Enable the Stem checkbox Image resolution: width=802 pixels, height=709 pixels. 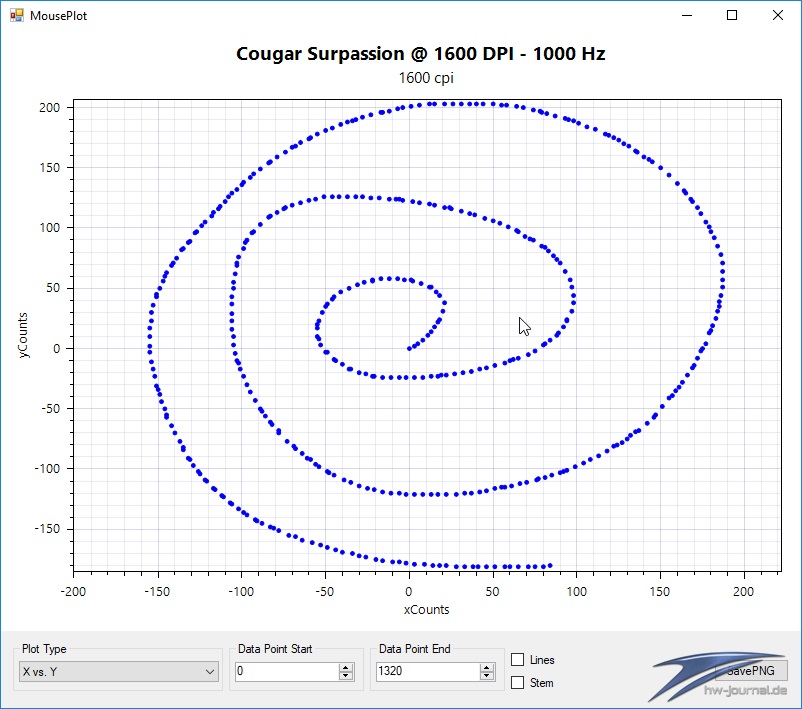point(518,682)
